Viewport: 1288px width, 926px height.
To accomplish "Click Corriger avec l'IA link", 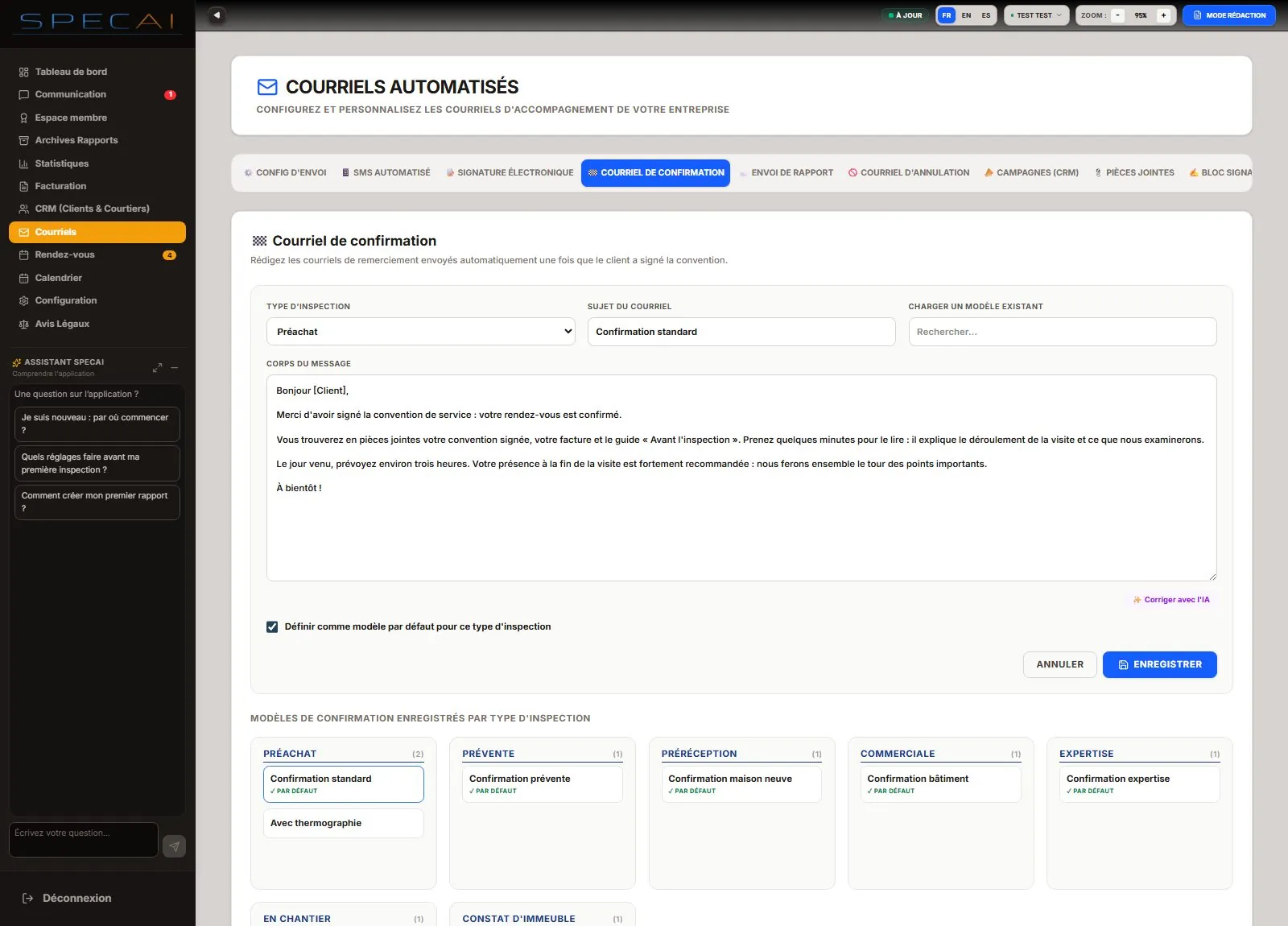I will pos(1171,600).
